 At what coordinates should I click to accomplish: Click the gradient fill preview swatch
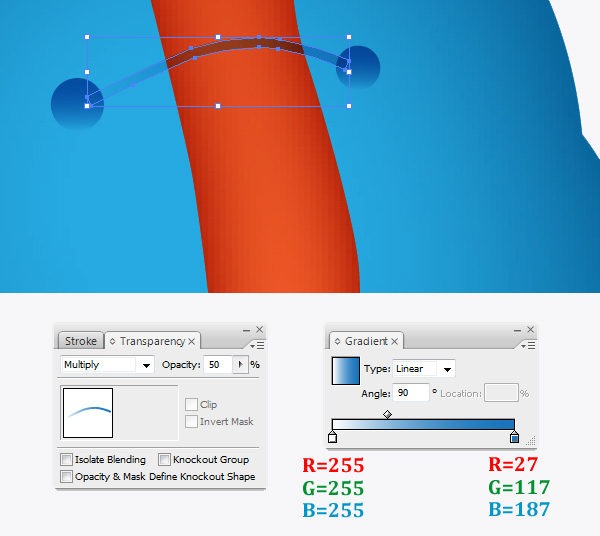pyautogui.click(x=346, y=371)
